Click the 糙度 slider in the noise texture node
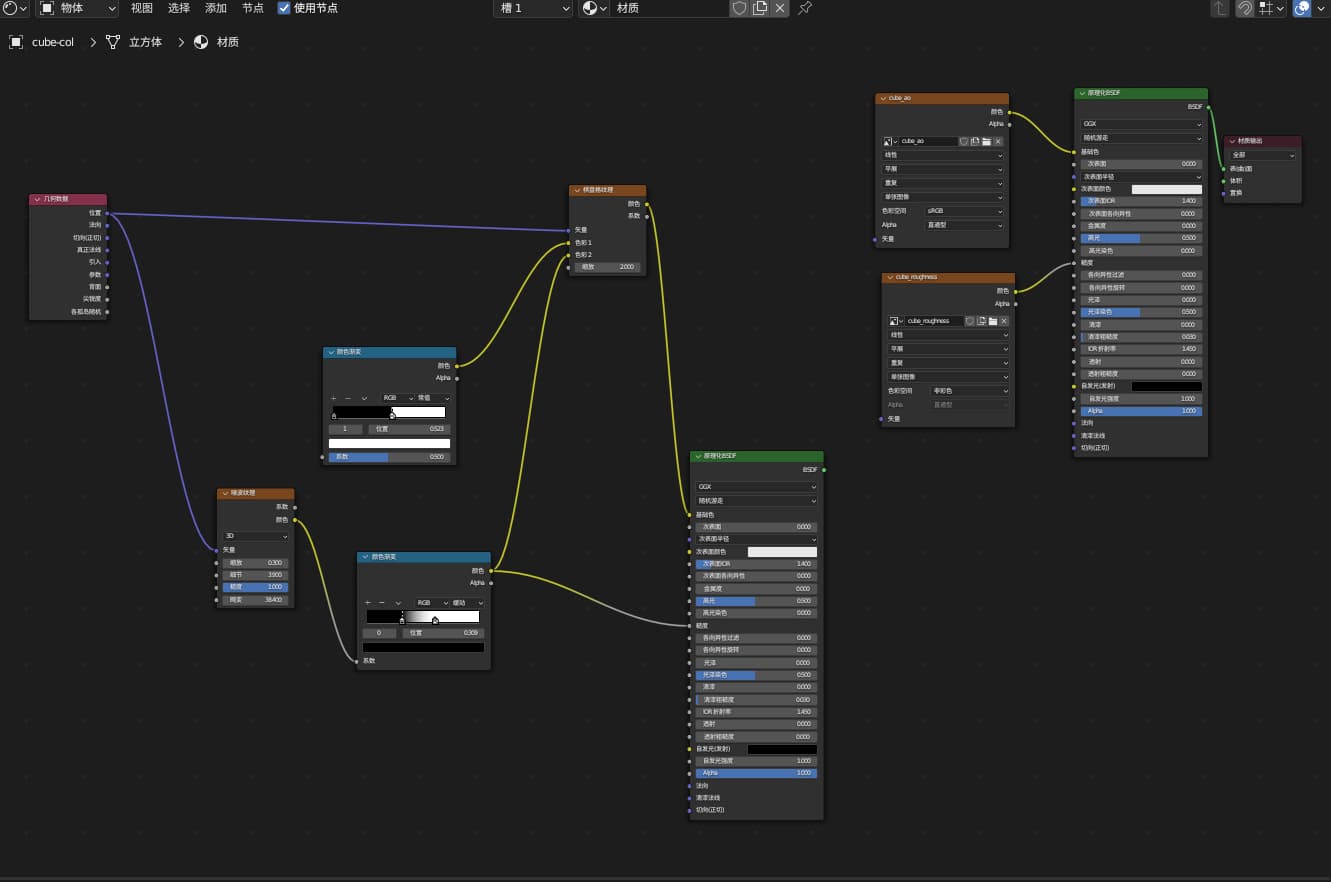Image resolution: width=1331 pixels, height=882 pixels. pyautogui.click(x=256, y=587)
